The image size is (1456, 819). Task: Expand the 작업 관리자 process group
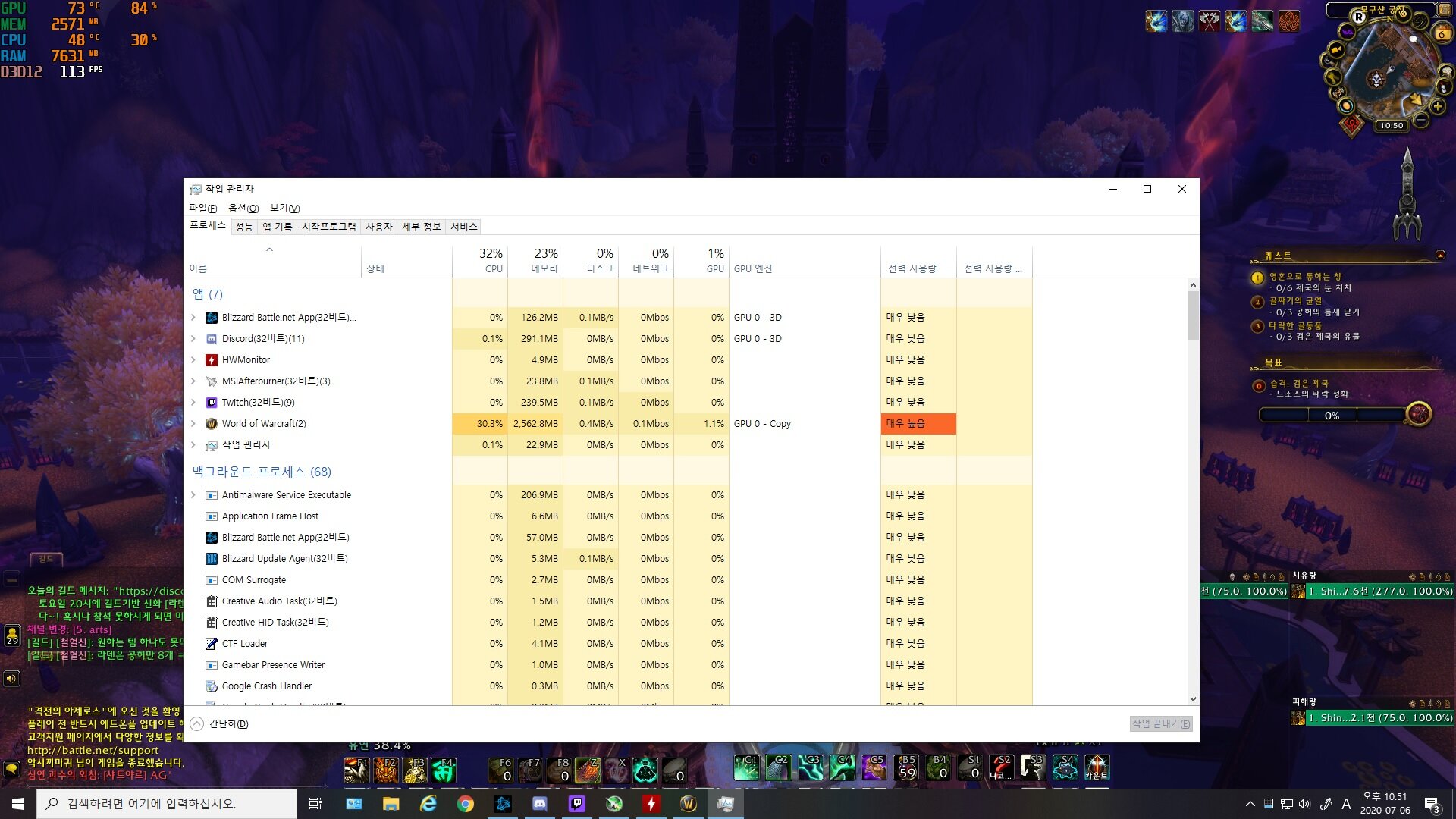tap(193, 445)
